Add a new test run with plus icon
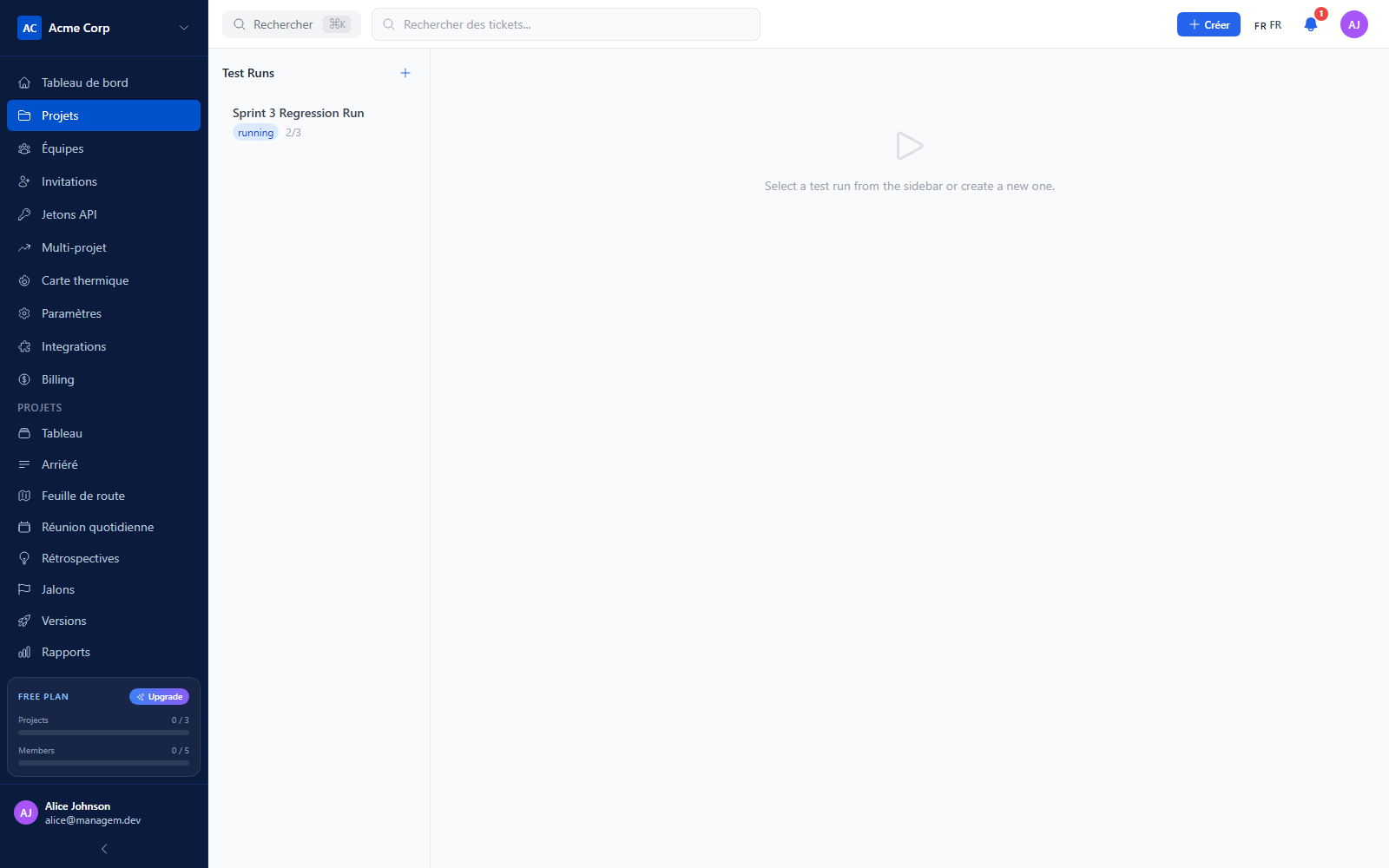The height and width of the screenshot is (868, 1389). pos(405,73)
